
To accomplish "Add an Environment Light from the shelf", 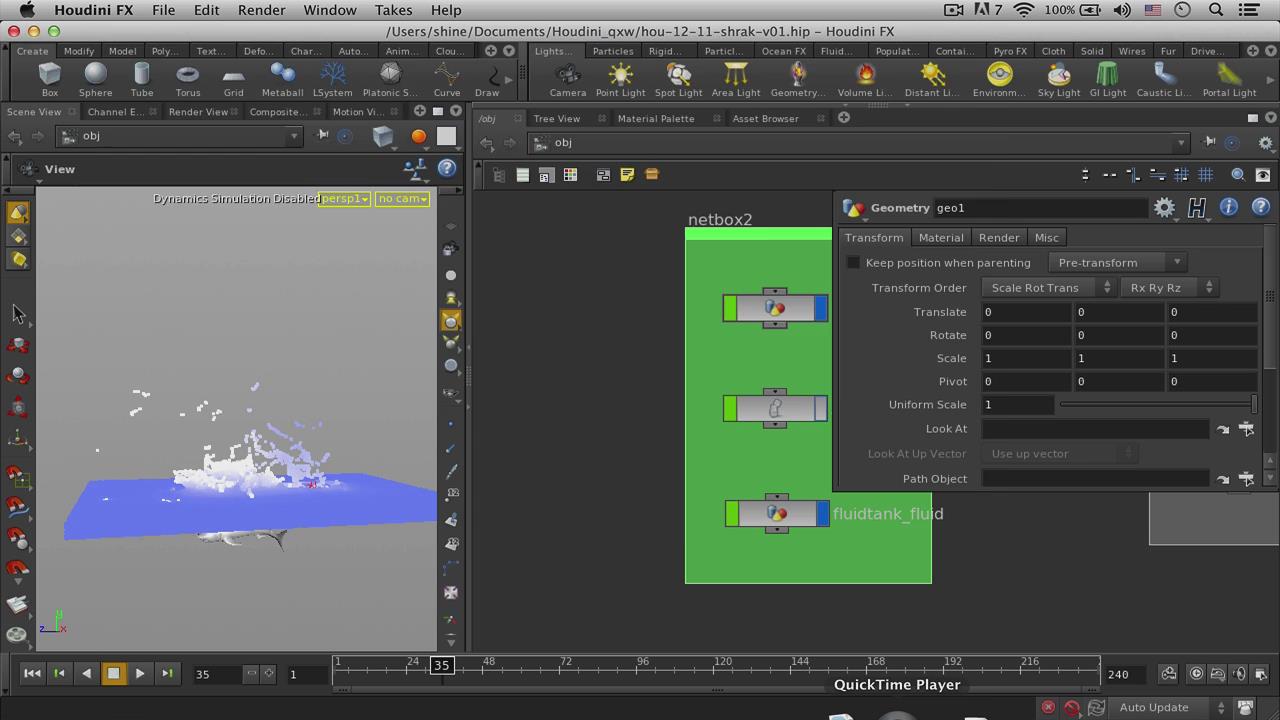I will pos(999,79).
